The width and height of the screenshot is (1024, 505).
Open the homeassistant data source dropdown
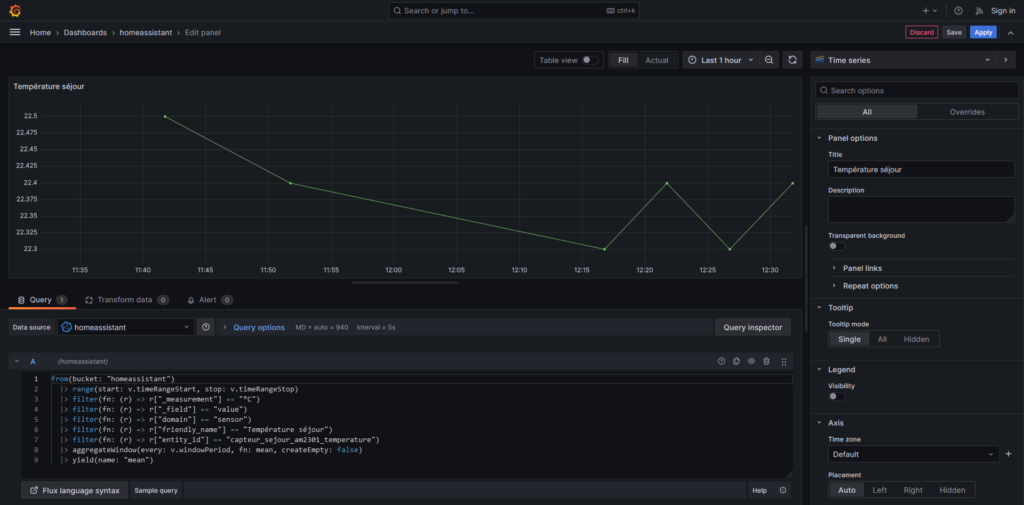click(126, 327)
